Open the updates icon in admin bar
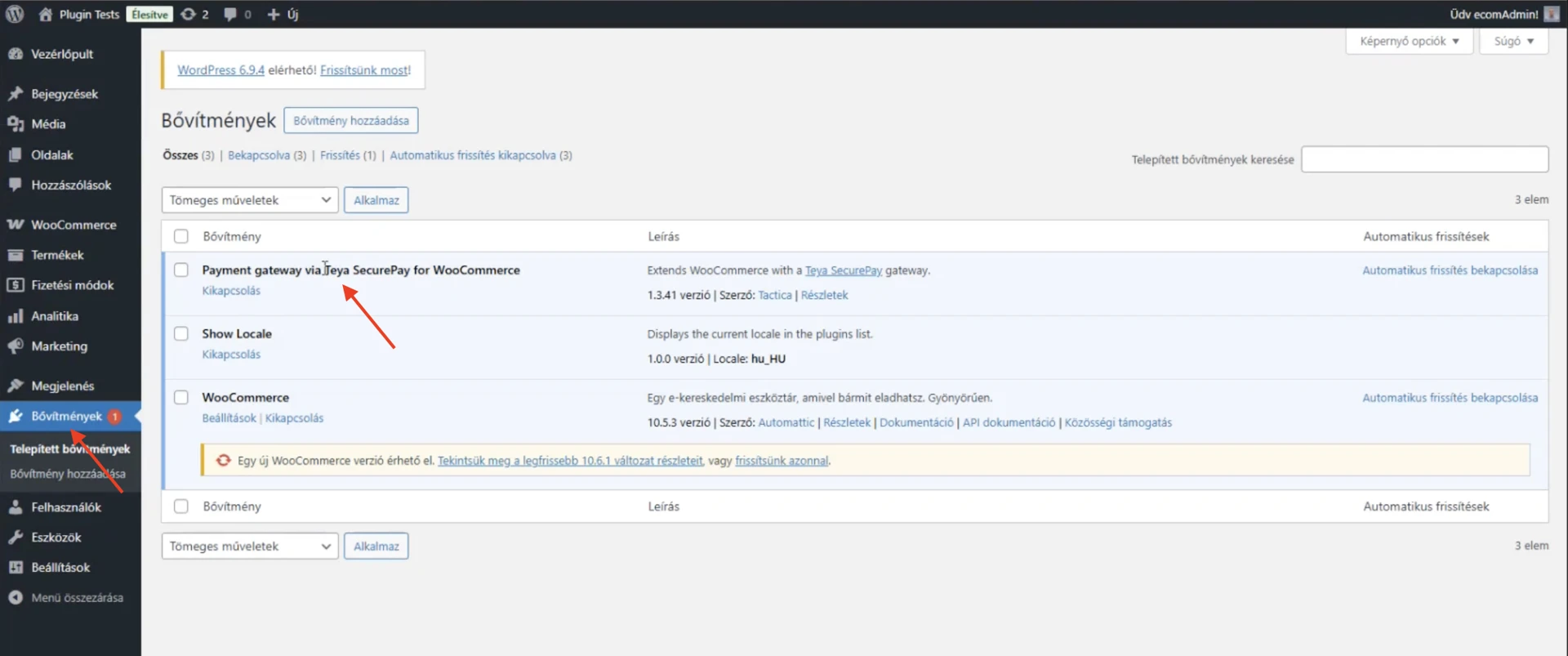The height and width of the screenshot is (656, 1568). tap(189, 14)
